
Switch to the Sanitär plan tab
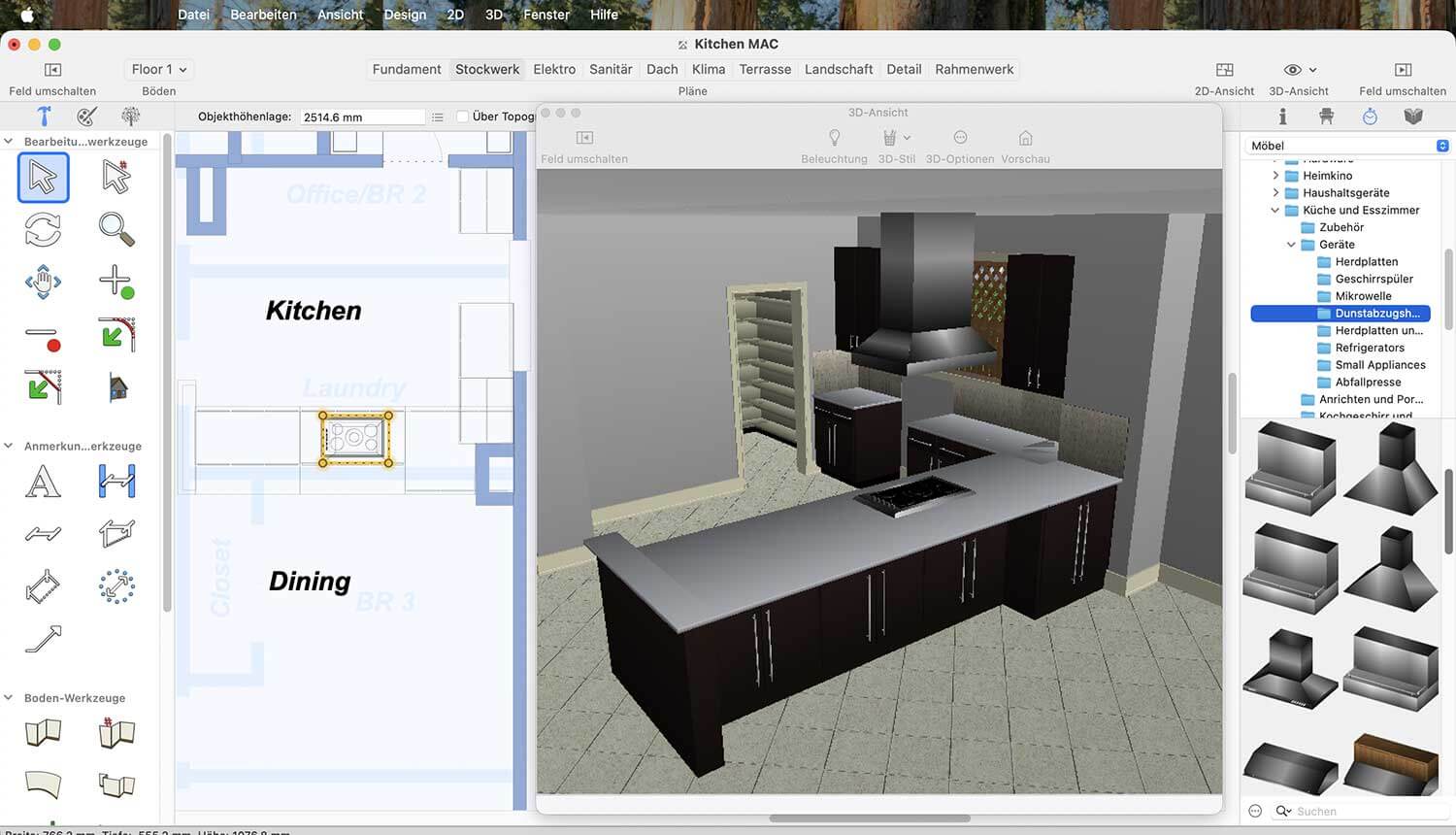pos(611,69)
